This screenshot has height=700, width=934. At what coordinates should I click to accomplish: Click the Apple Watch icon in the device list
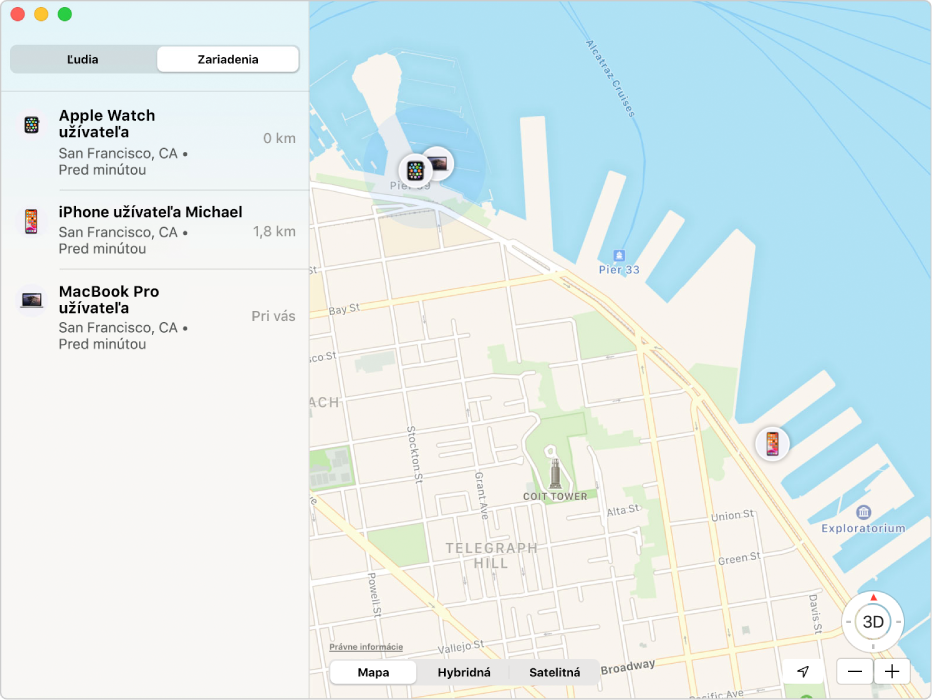pos(32,125)
